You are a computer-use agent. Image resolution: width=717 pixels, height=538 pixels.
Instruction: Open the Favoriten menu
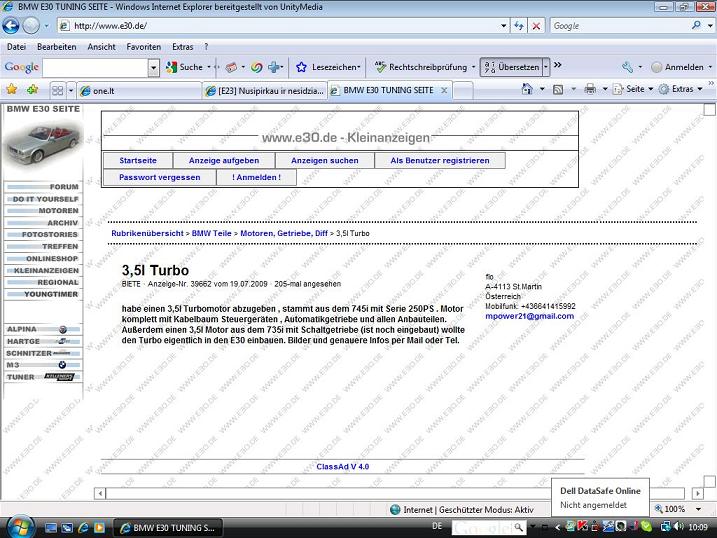click(143, 46)
